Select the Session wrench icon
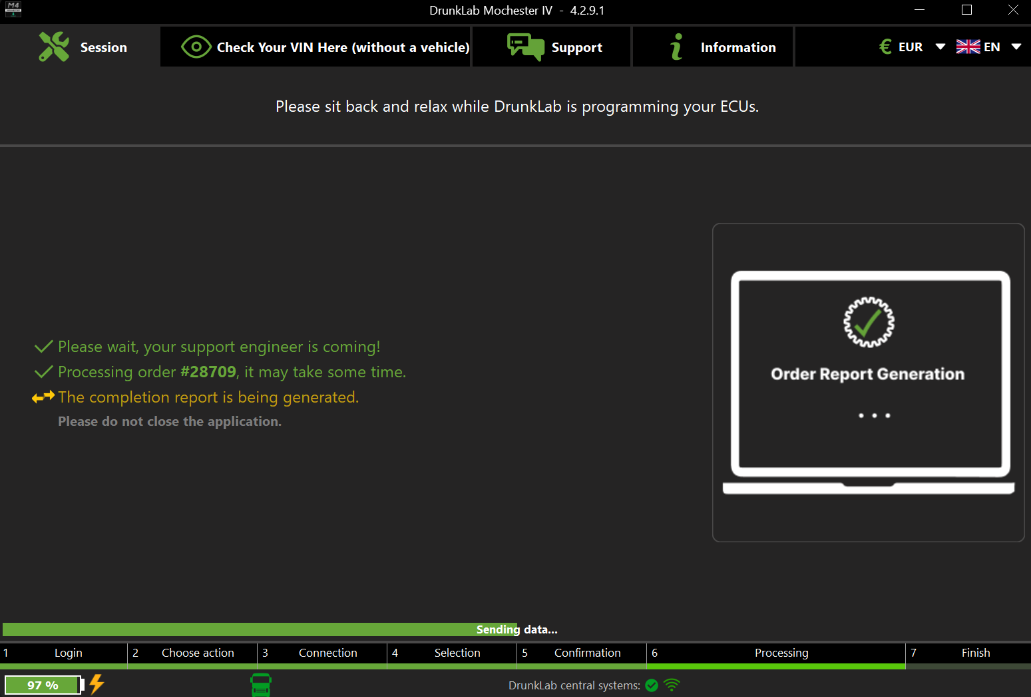The image size is (1031, 697). 55,46
